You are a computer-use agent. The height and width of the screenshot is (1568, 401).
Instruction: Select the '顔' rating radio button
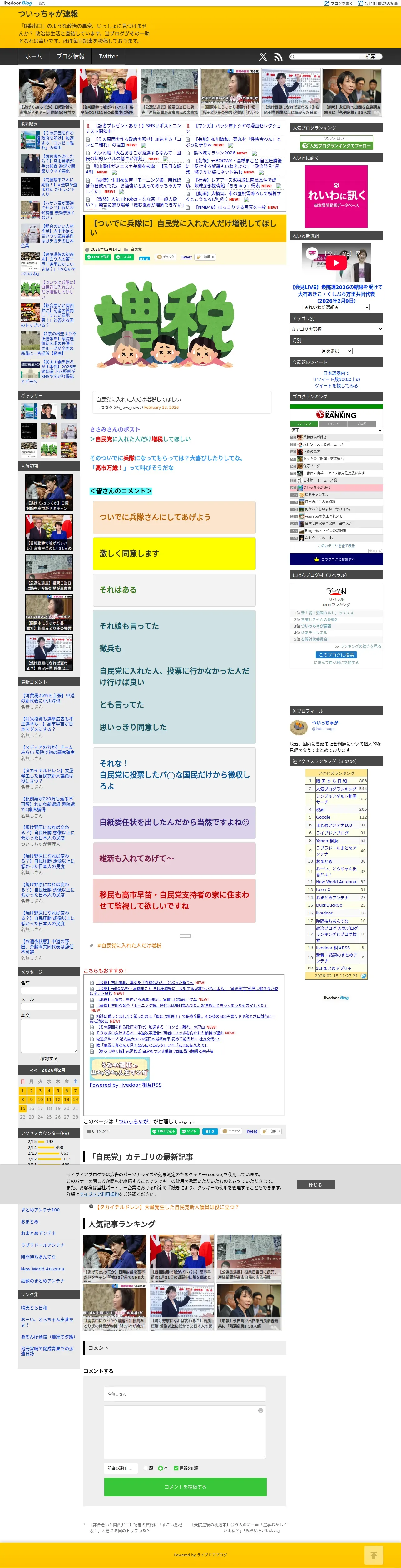click(x=146, y=1468)
